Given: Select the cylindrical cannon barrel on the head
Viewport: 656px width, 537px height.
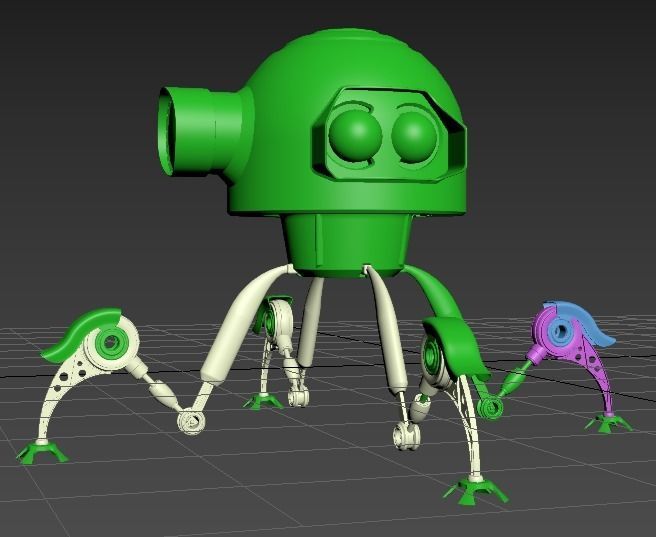Looking at the screenshot, I should tap(201, 130).
